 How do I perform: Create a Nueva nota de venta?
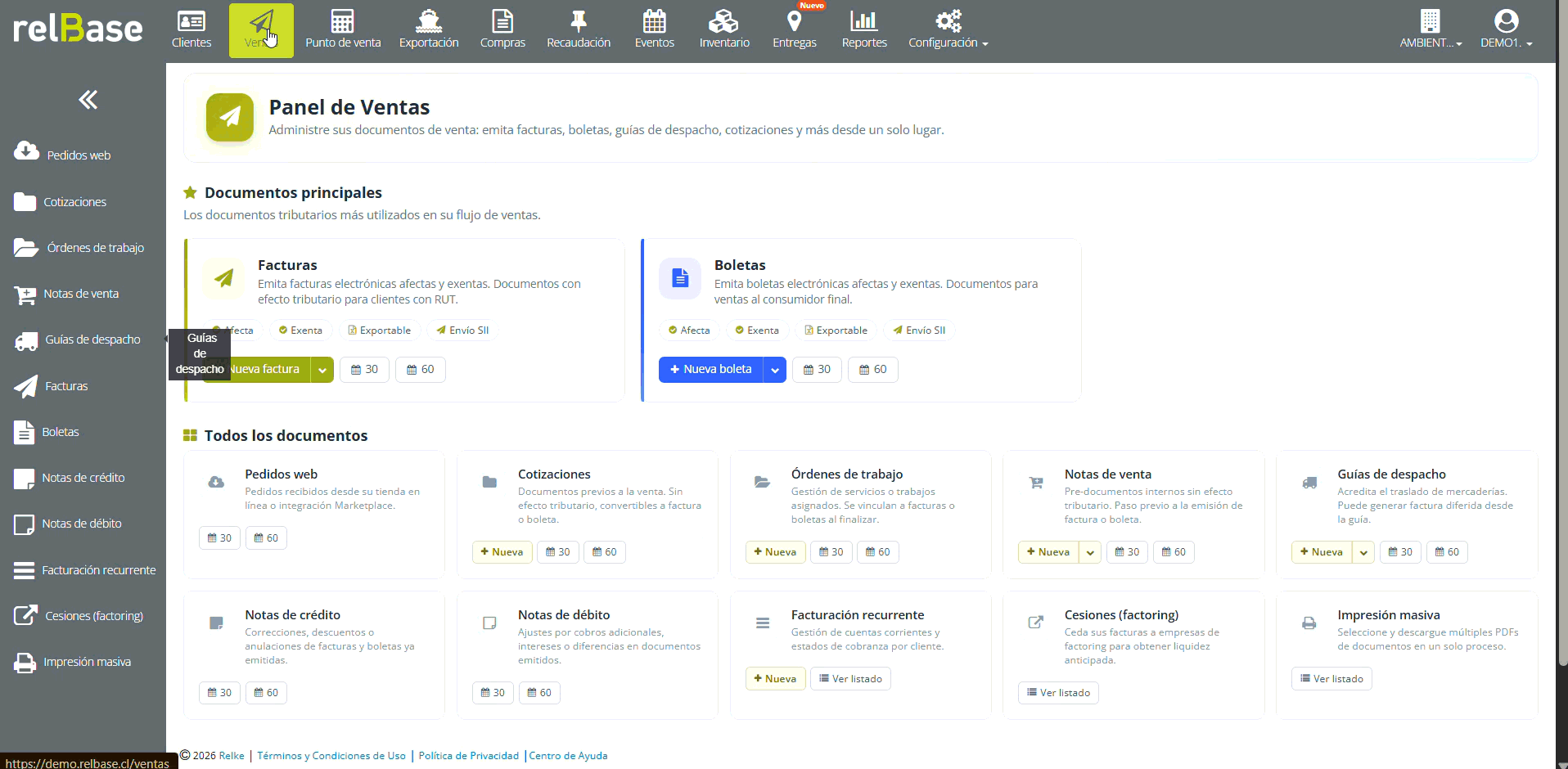1048,552
